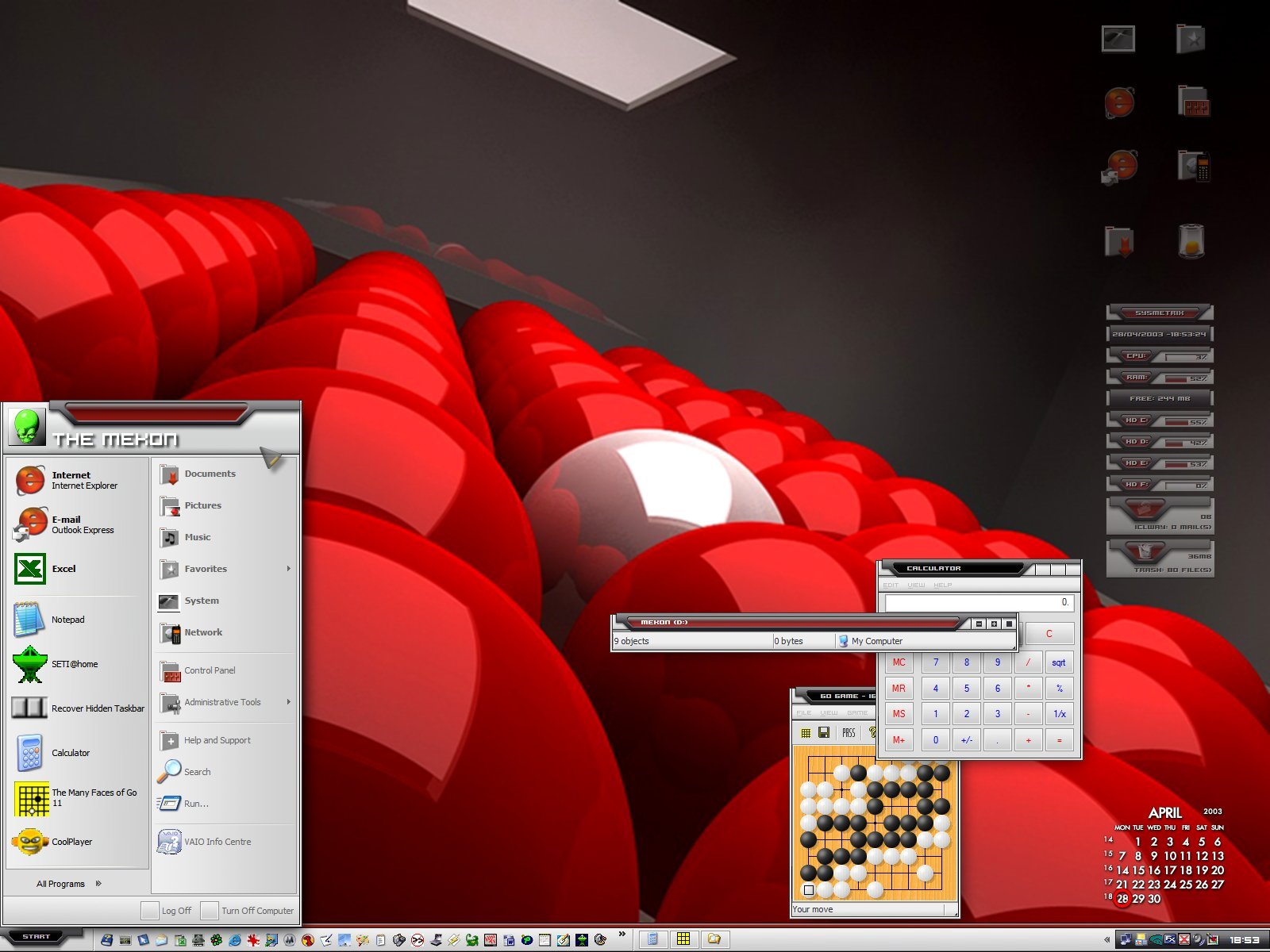1270x952 pixels.
Task: Show more quick launch icons chevron
Action: (622, 934)
